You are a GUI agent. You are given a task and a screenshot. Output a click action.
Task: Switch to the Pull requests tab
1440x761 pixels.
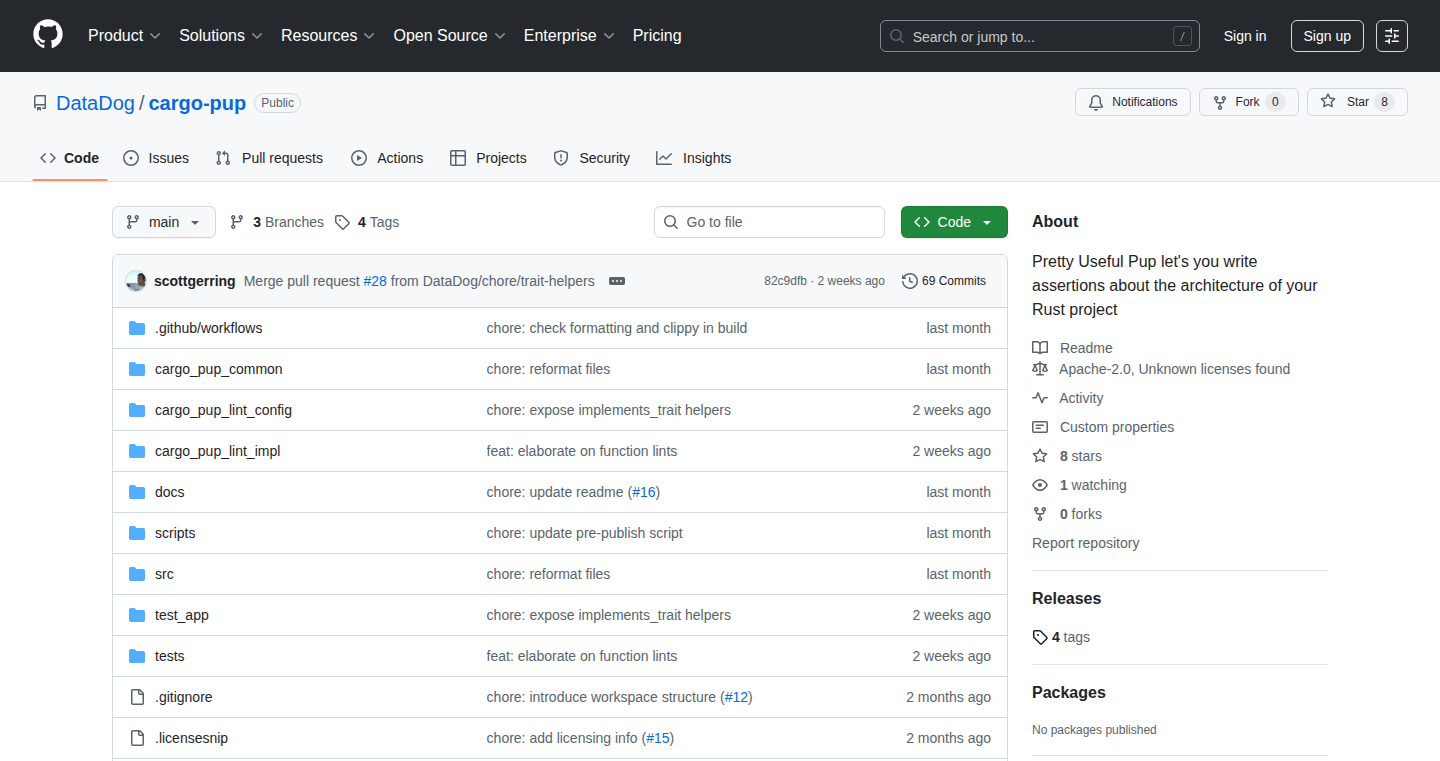[x=269, y=158]
